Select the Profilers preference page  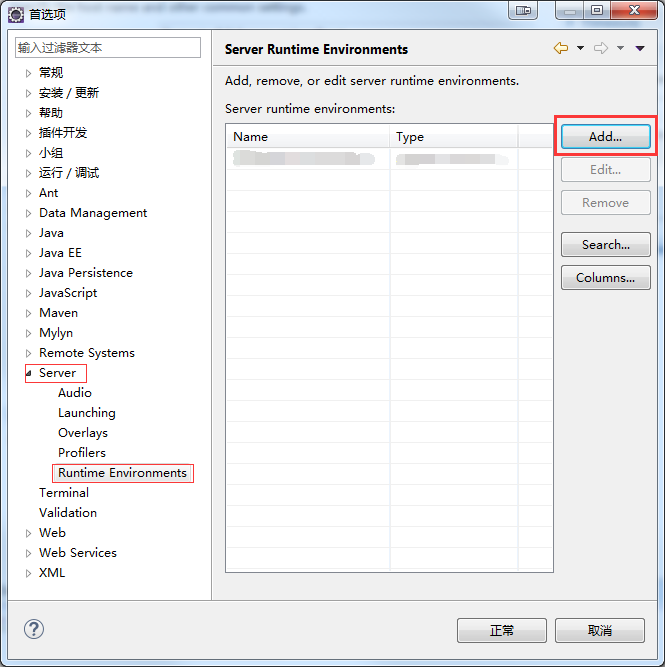(x=81, y=453)
